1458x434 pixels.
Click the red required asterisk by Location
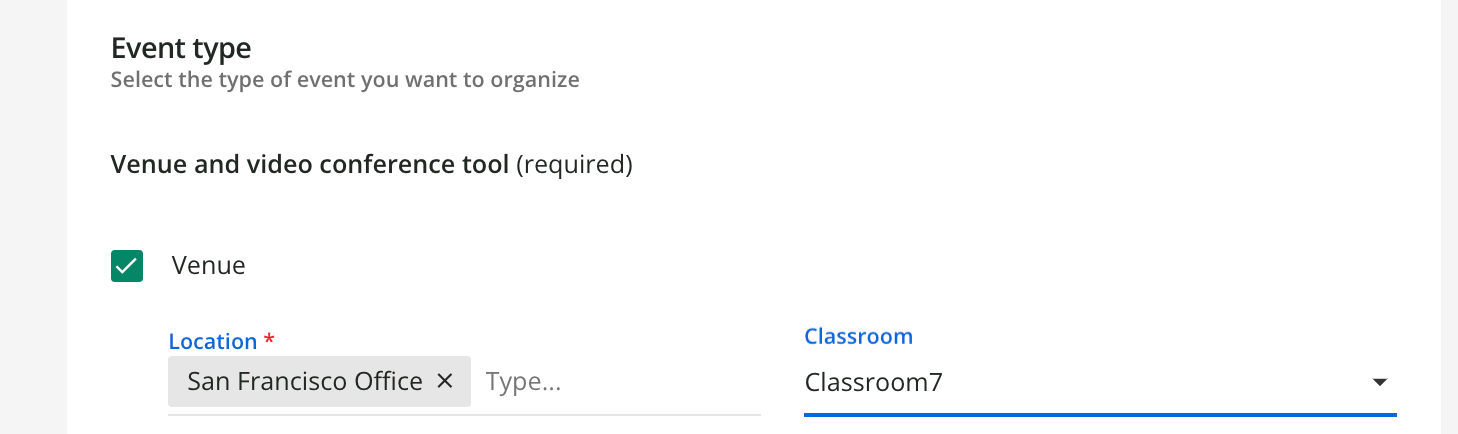268,341
